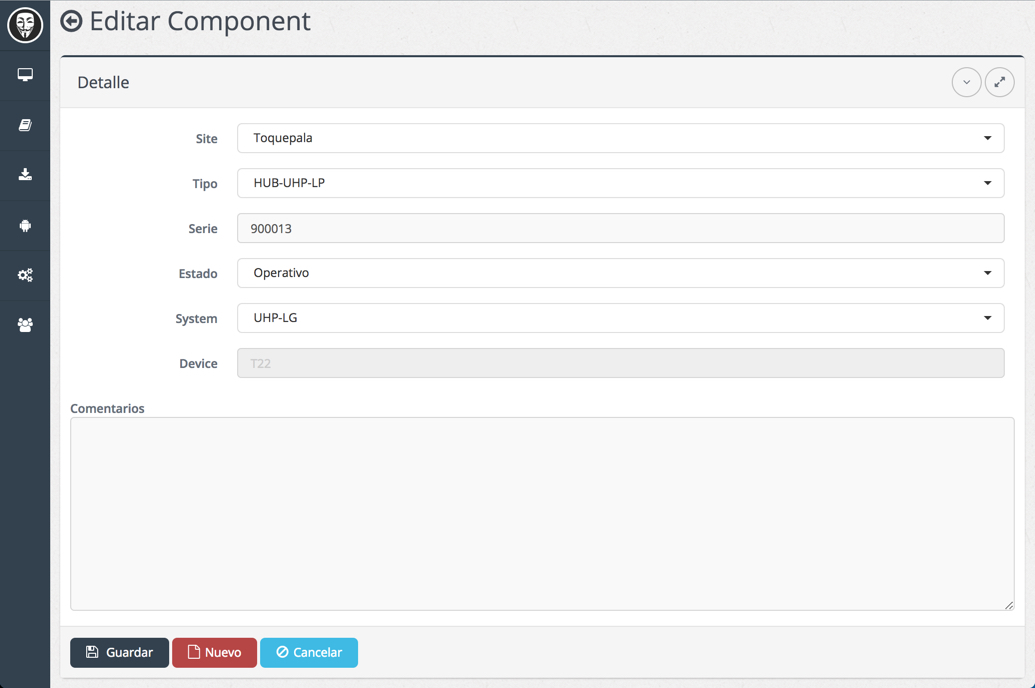1035x688 pixels.
Task: Open the gears settings icon in sidebar
Action: click(25, 275)
